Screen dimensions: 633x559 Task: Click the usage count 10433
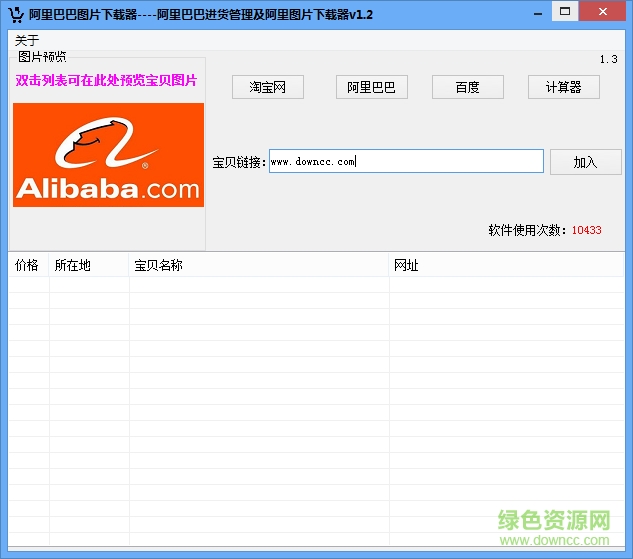pos(587,230)
